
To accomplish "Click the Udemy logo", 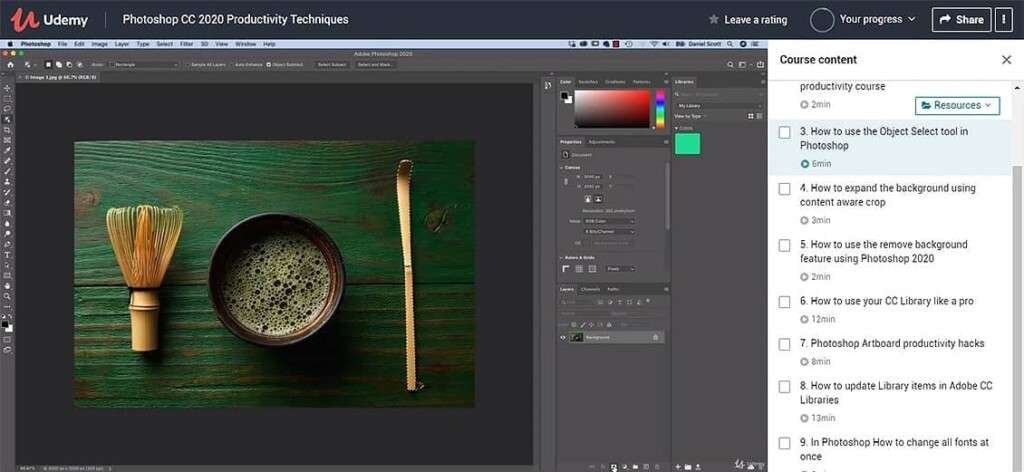I will click(49, 20).
